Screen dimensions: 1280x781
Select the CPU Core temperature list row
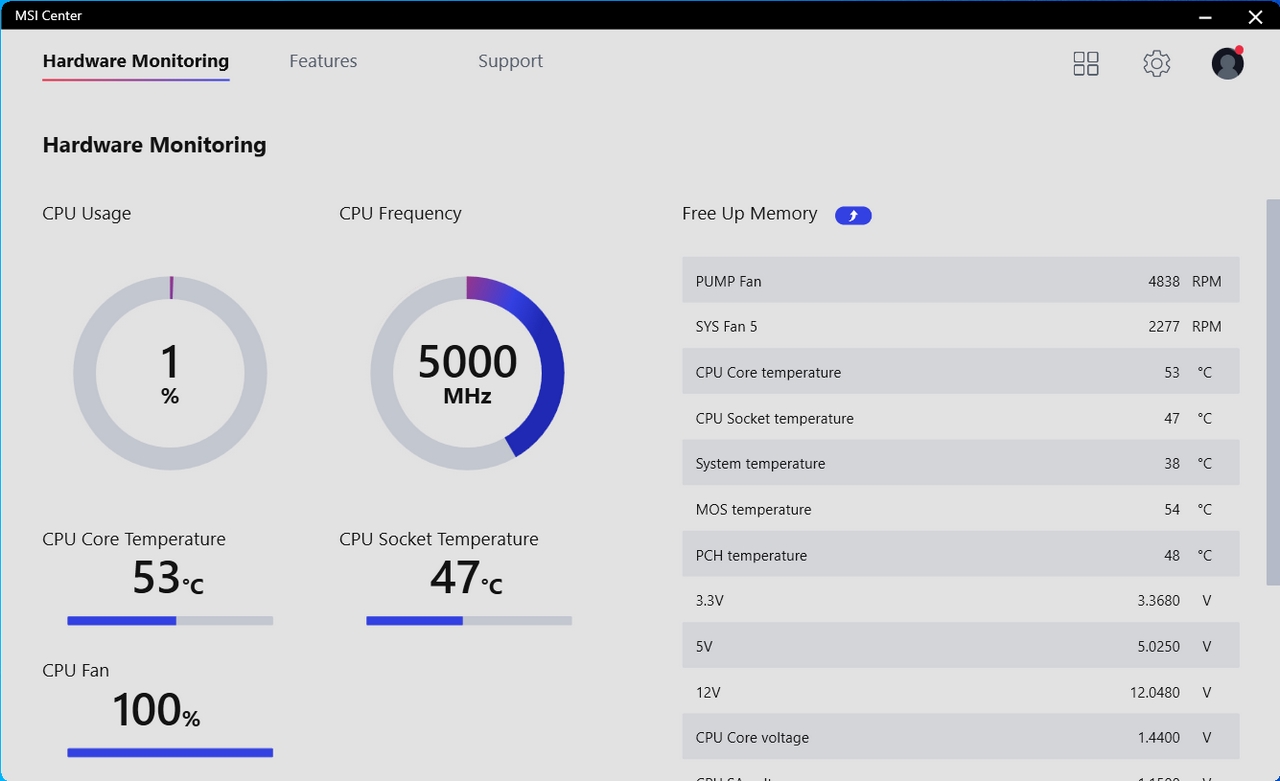coord(961,372)
